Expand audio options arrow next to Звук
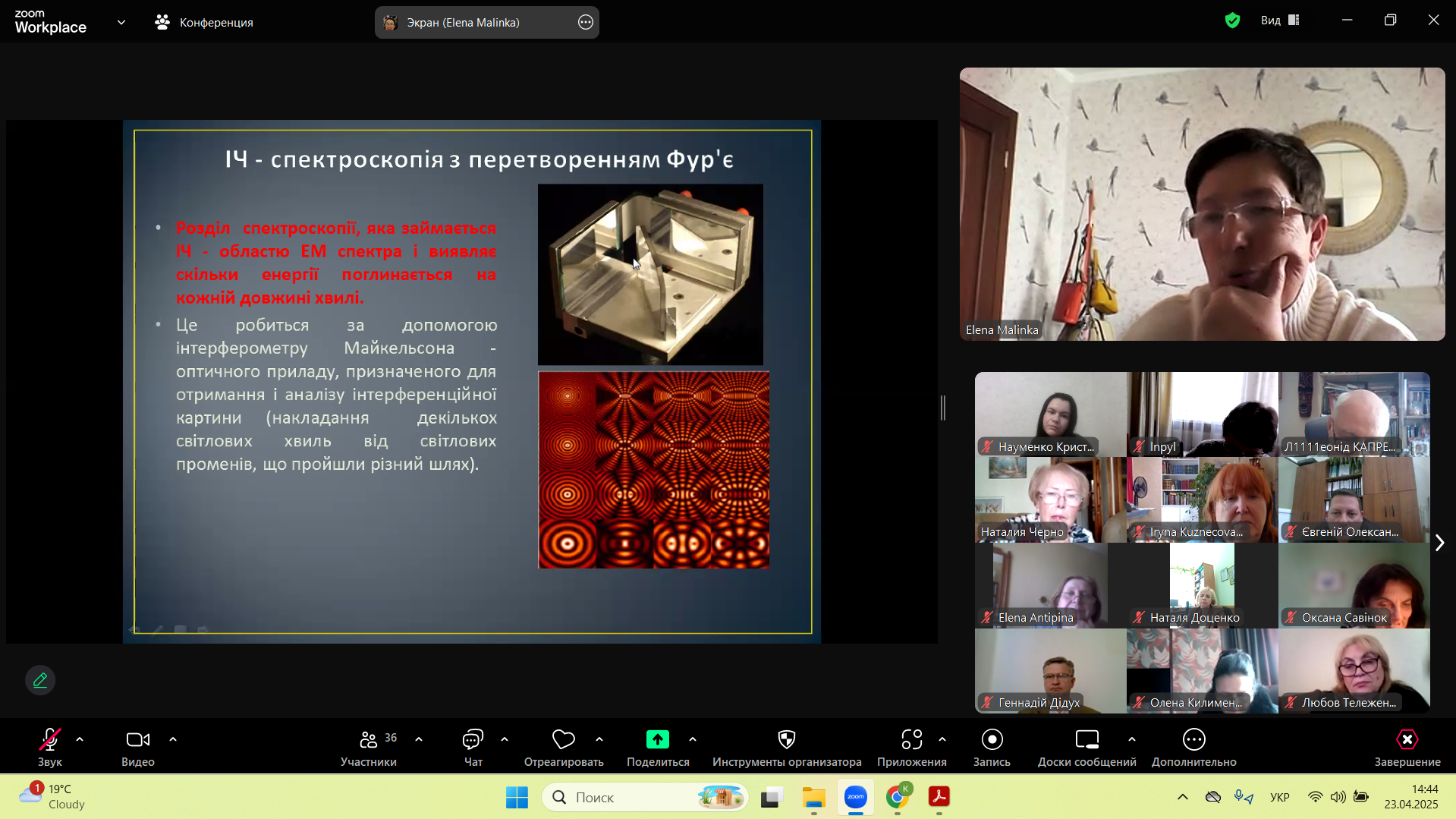This screenshot has width=1456, height=819. [80, 739]
